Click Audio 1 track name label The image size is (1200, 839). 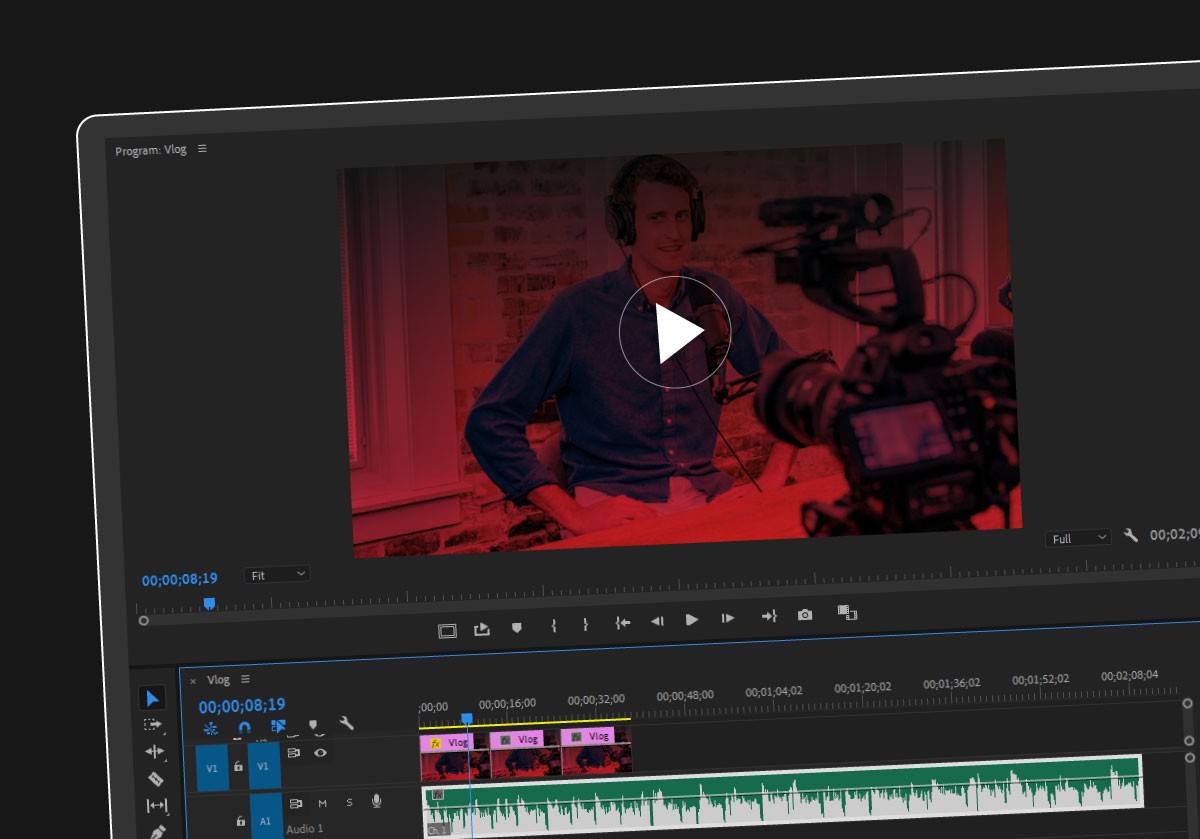point(305,829)
